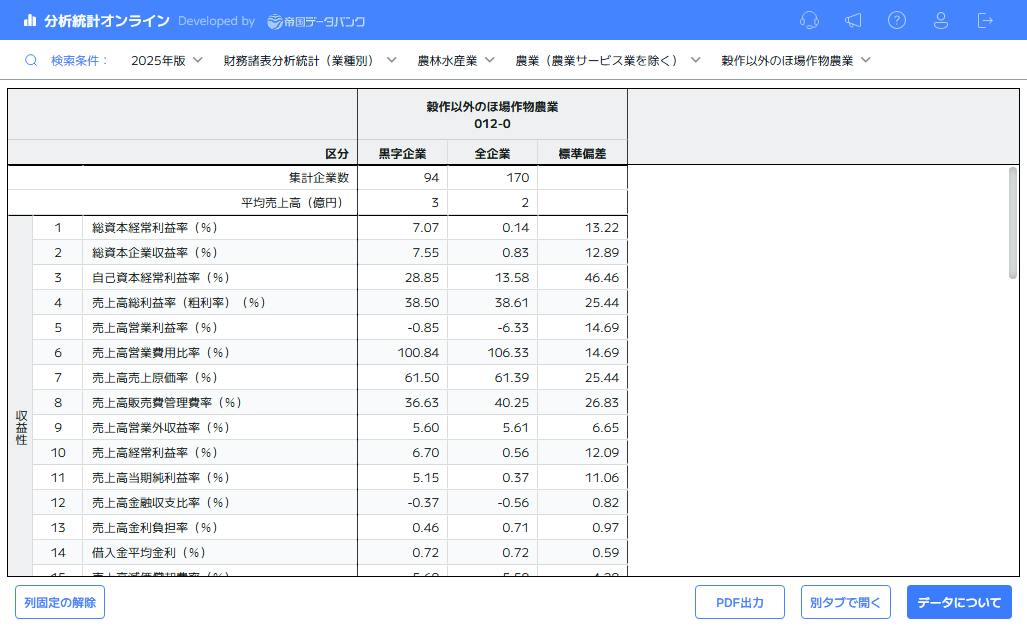Viewport: 1027px width, 627px height.
Task: Click the 黒字企業 column header
Action: pyautogui.click(x=402, y=153)
